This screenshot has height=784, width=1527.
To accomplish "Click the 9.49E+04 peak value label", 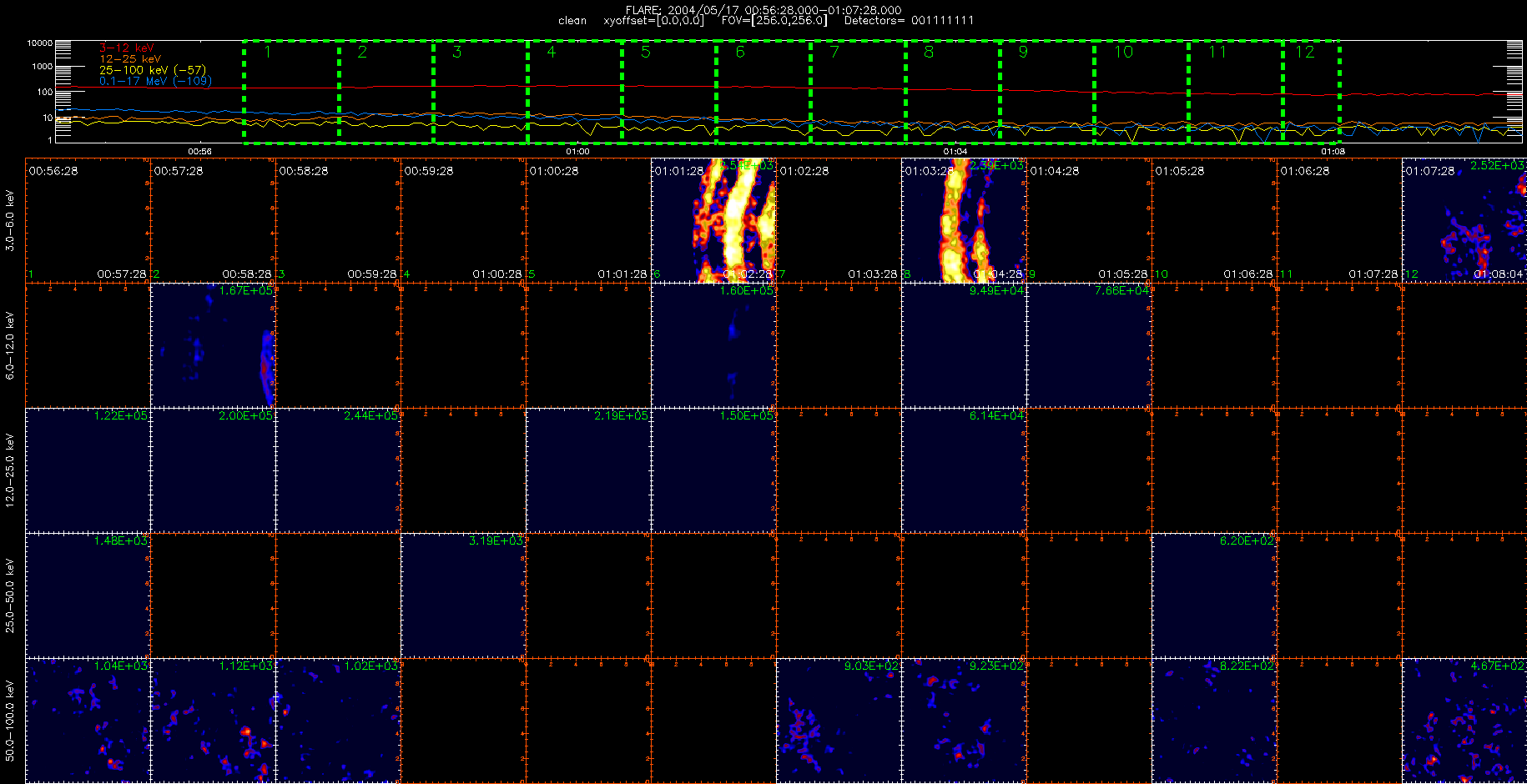I will [996, 290].
